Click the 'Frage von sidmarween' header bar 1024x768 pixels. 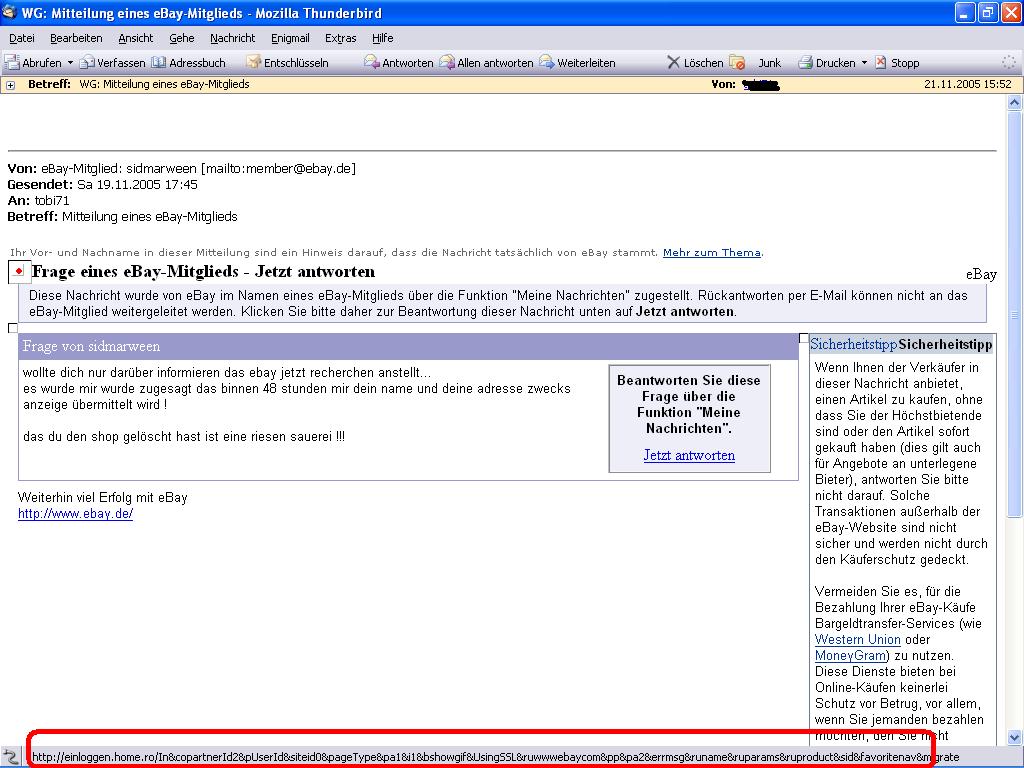pyautogui.click(x=408, y=346)
